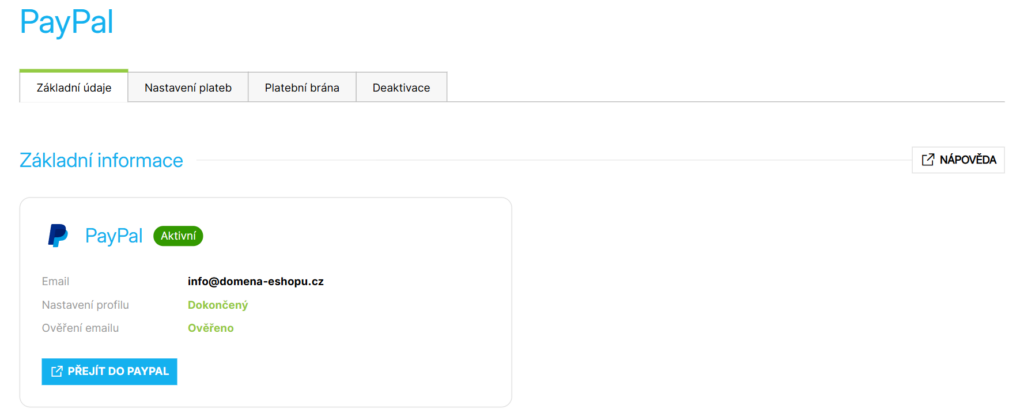Click the Základní informace section heading

pos(101,160)
